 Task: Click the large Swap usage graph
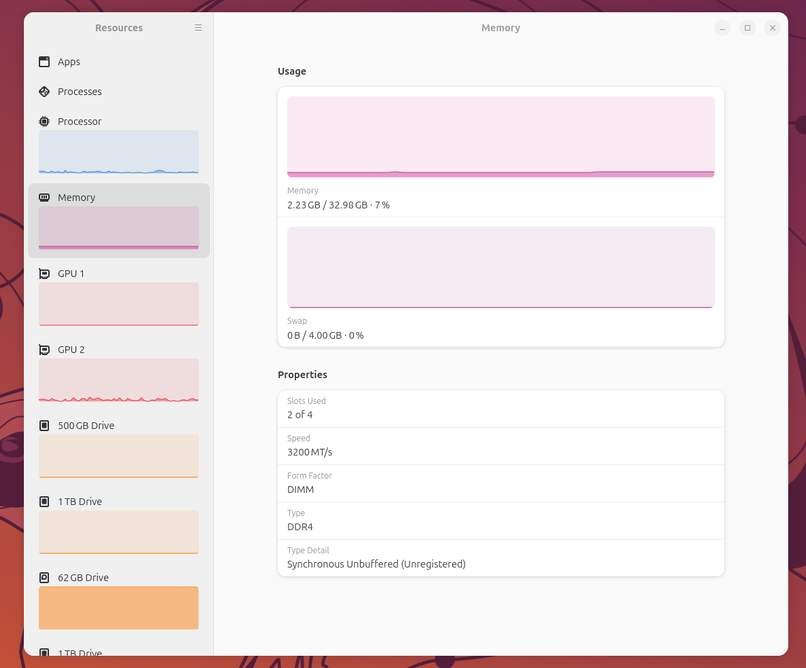coord(501,267)
